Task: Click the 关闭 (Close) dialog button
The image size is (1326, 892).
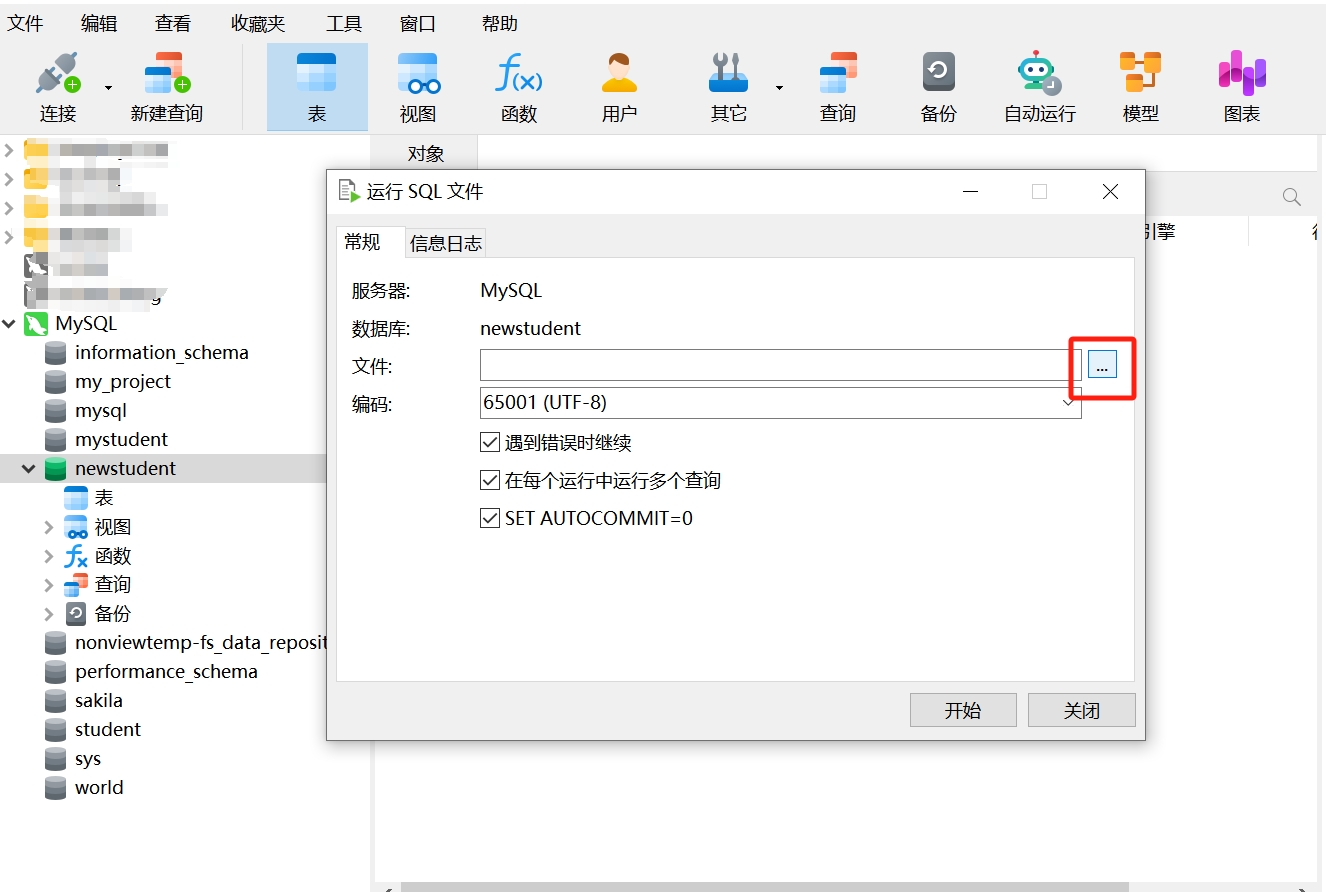Action: pyautogui.click(x=1081, y=710)
